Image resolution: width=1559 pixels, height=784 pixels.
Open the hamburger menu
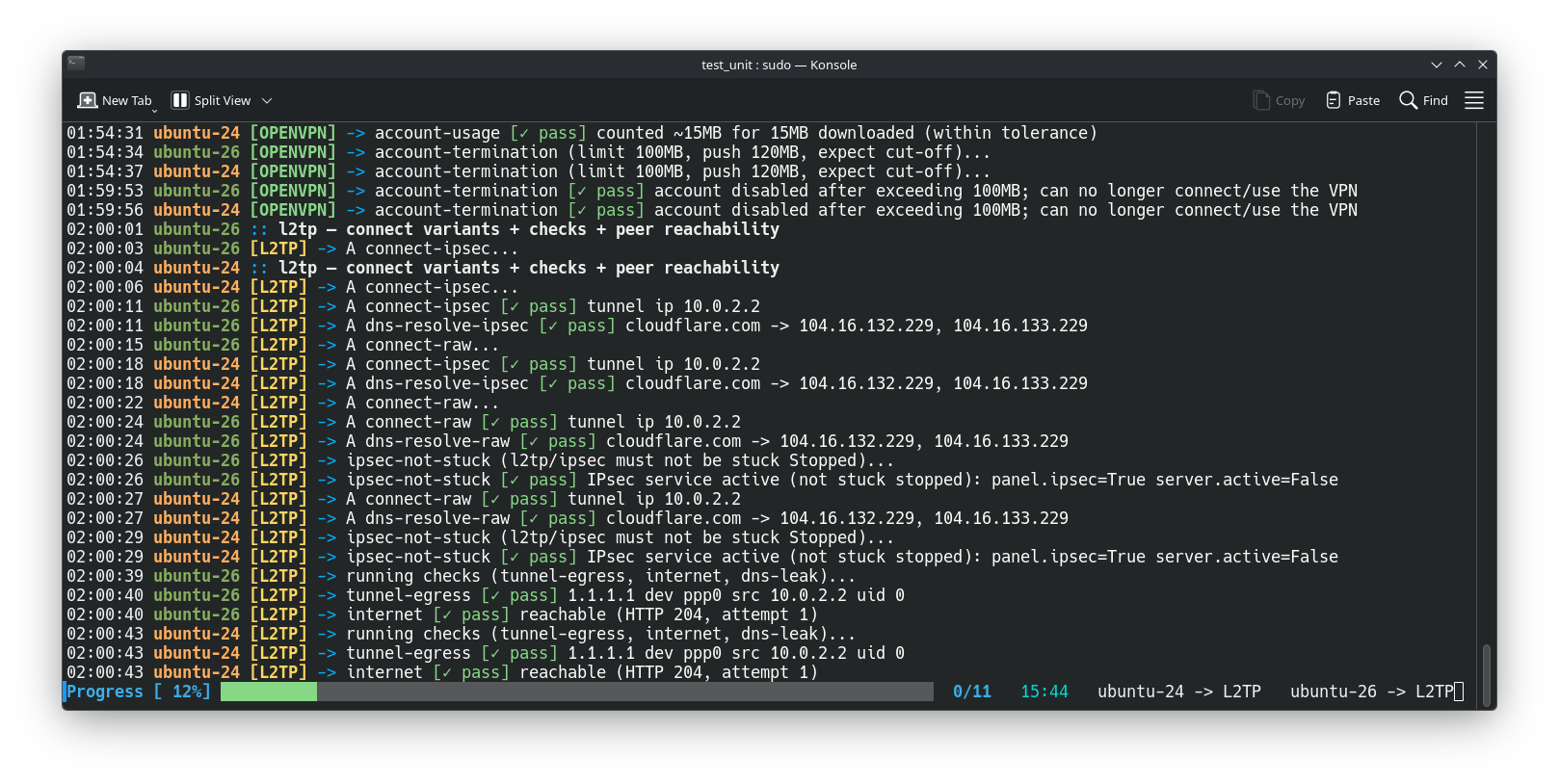pyautogui.click(x=1474, y=100)
